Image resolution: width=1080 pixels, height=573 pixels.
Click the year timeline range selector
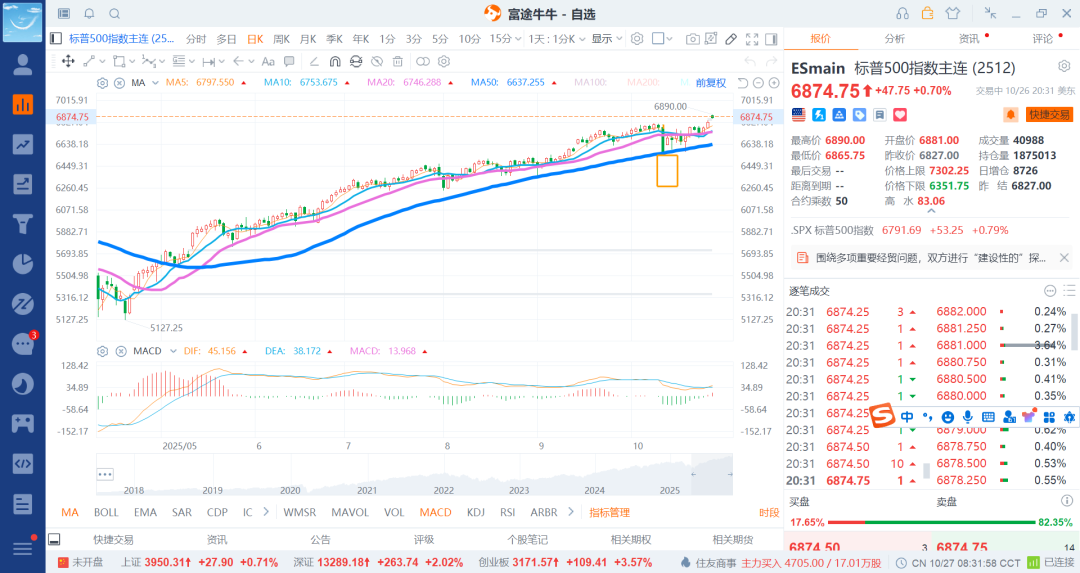tap(712, 475)
